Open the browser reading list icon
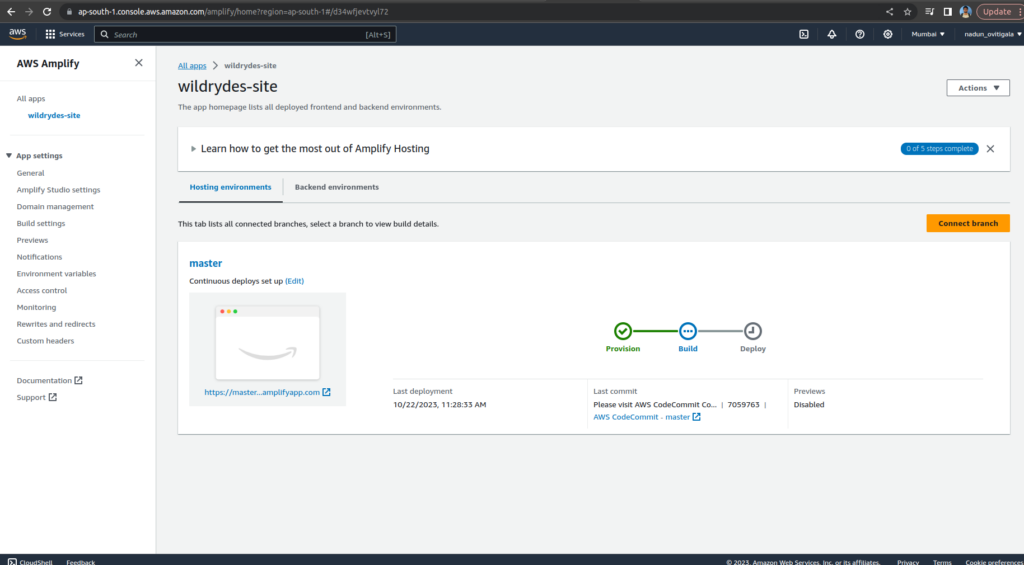Viewport: 1024px width, 565px height. point(929,12)
